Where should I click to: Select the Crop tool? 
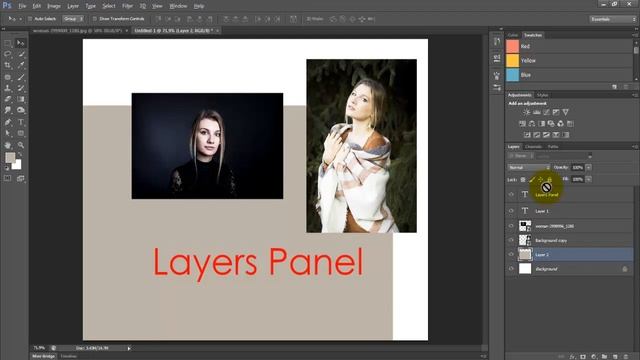pyautogui.click(x=8, y=65)
